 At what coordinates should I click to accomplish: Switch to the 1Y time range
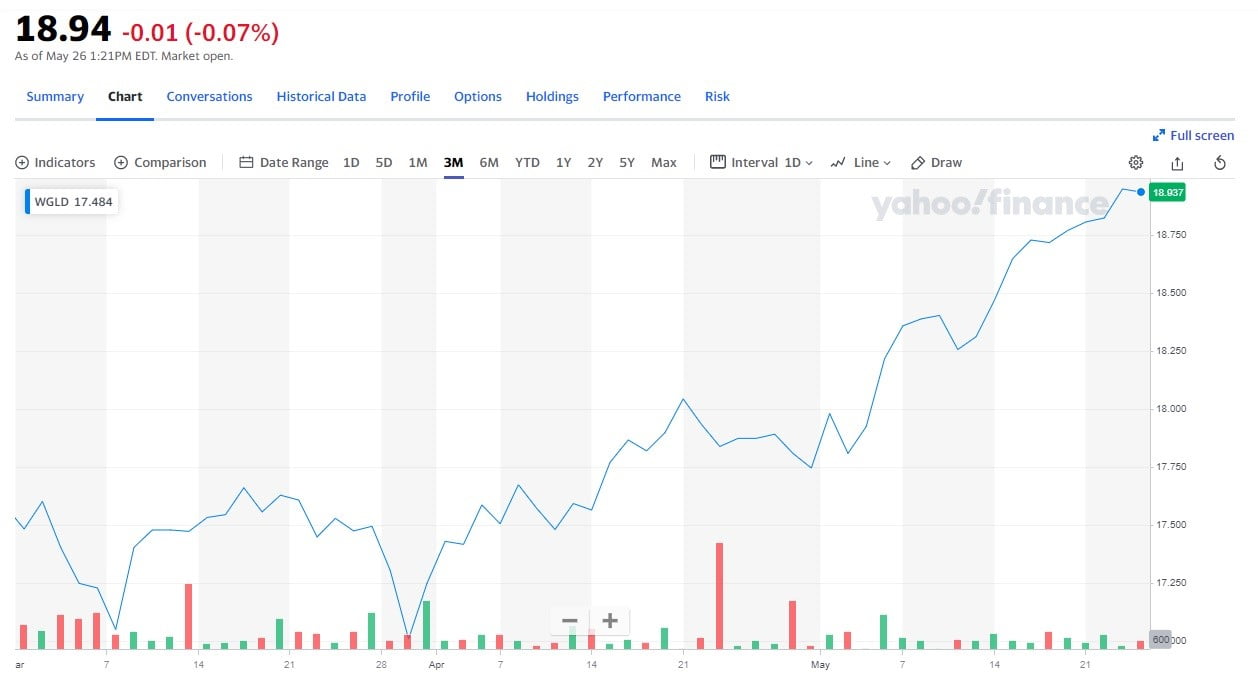[x=564, y=163]
